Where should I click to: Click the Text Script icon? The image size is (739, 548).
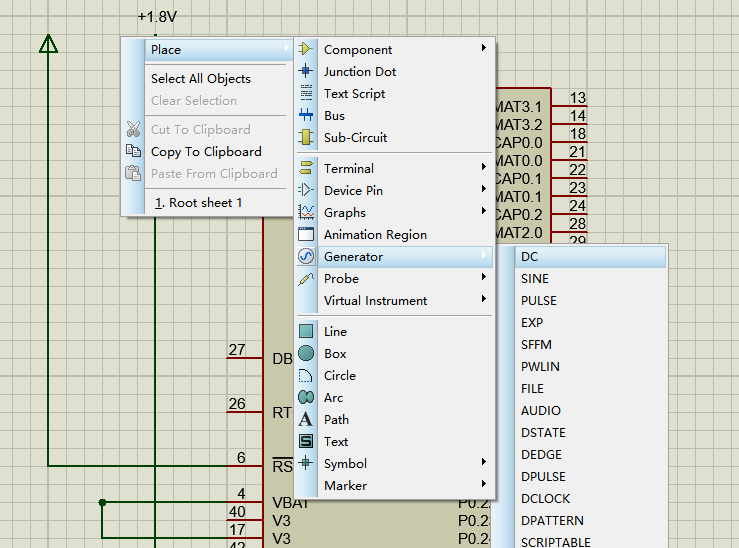coord(306,93)
